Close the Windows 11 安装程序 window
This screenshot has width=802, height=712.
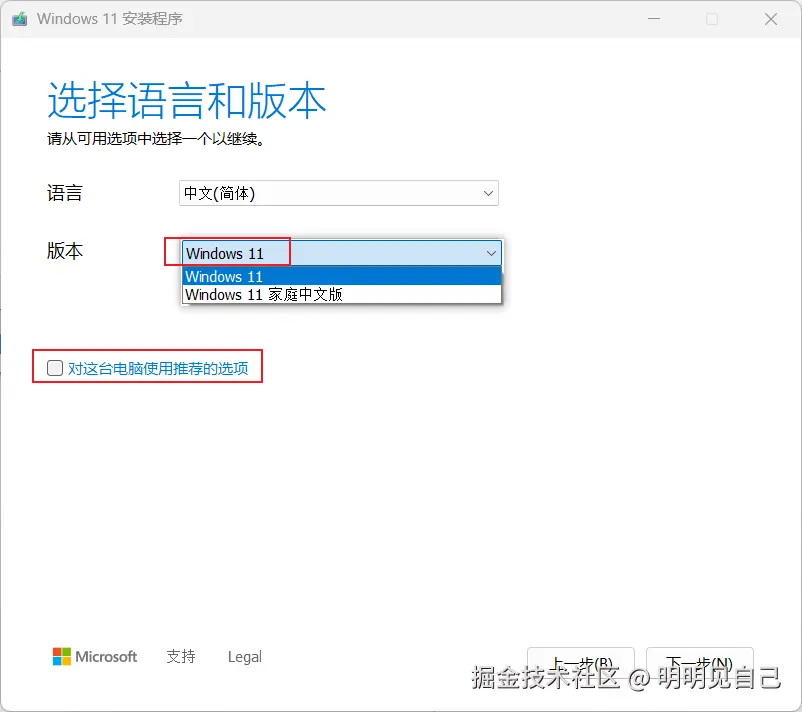tap(771, 19)
